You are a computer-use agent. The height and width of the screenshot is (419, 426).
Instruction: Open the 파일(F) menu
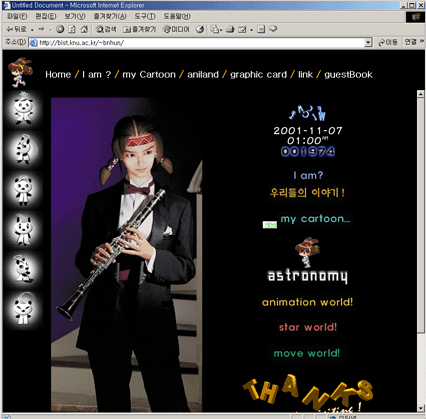click(x=17, y=16)
